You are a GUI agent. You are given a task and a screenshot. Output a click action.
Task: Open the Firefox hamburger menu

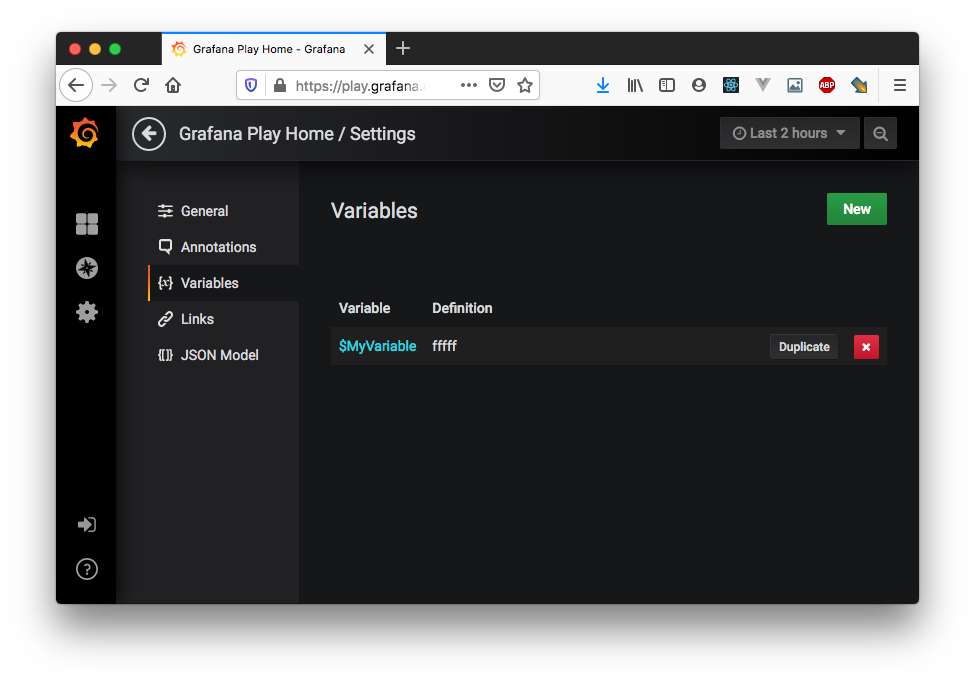pos(900,85)
